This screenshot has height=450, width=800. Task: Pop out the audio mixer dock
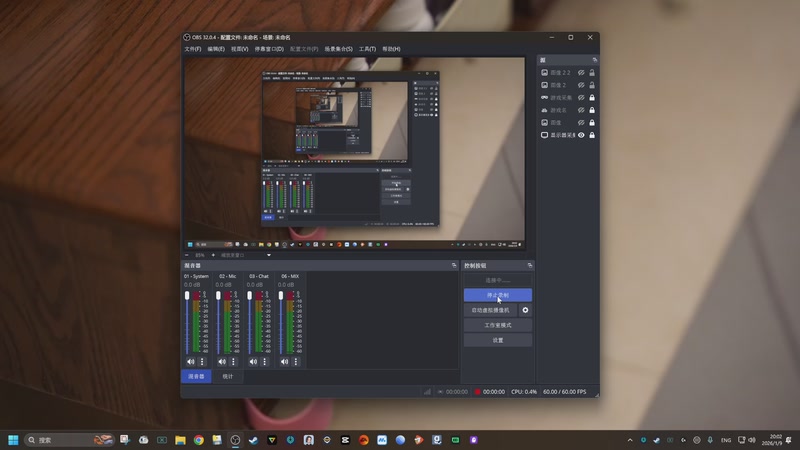tap(454, 265)
